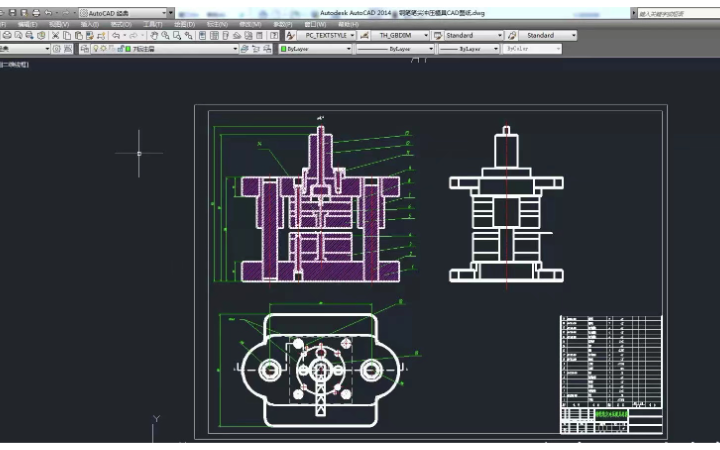Screen dimensions: 720x450
Task: Toggle the layer lock padlock icon
Action: [120, 49]
